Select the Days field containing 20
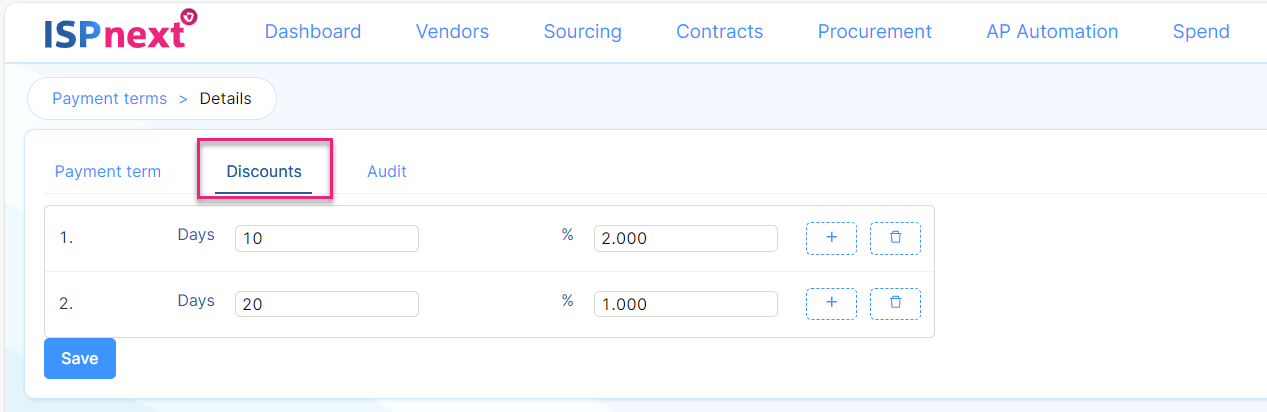1267x412 pixels. 327,304
